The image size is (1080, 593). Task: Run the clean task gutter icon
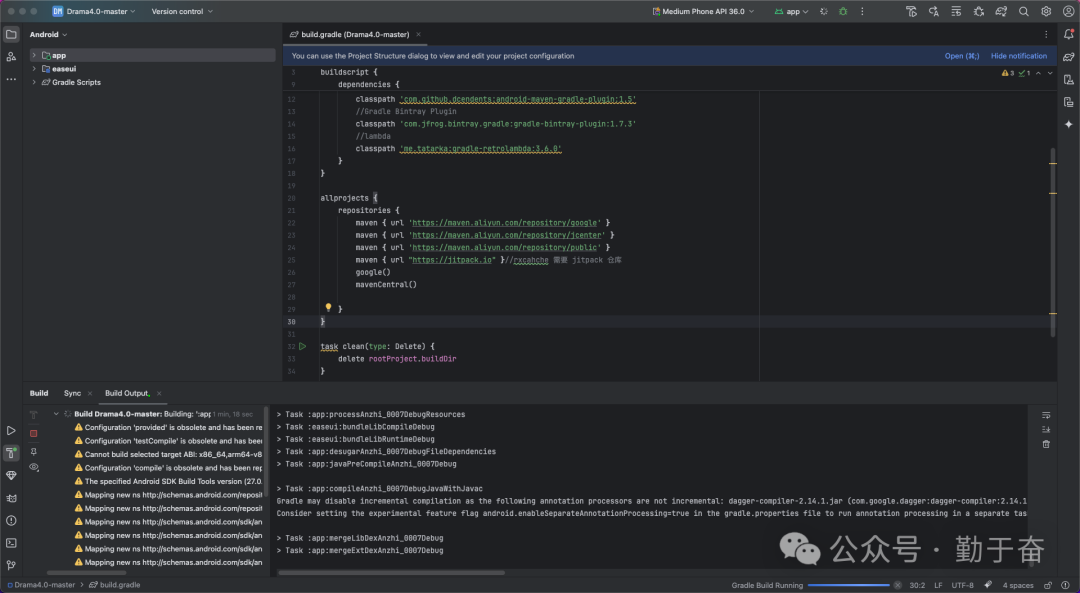click(x=302, y=346)
